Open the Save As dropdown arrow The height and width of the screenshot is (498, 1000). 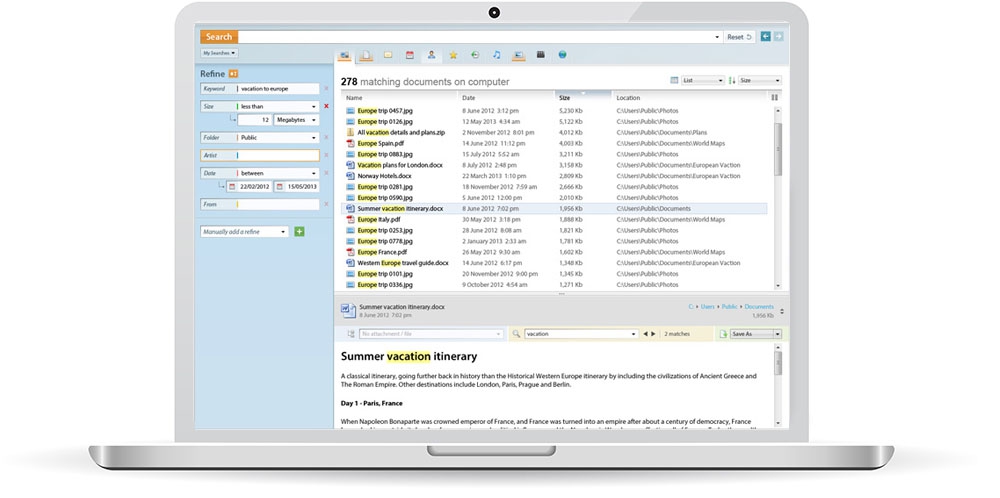click(x=777, y=333)
